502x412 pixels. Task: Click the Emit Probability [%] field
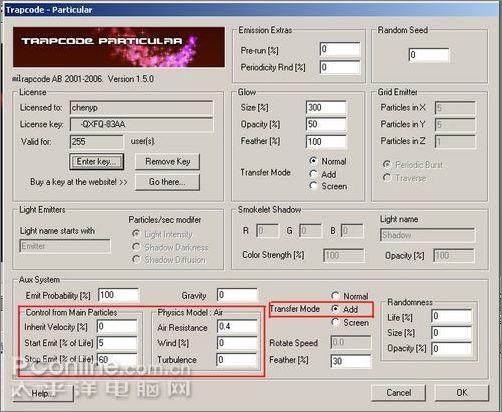[119, 295]
